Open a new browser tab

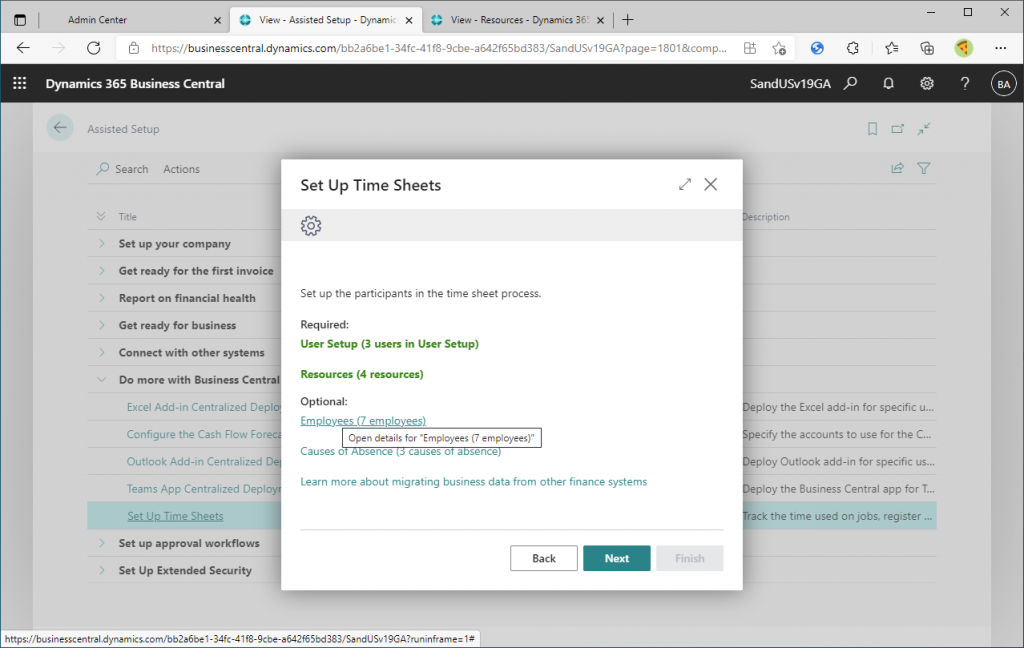(x=628, y=20)
